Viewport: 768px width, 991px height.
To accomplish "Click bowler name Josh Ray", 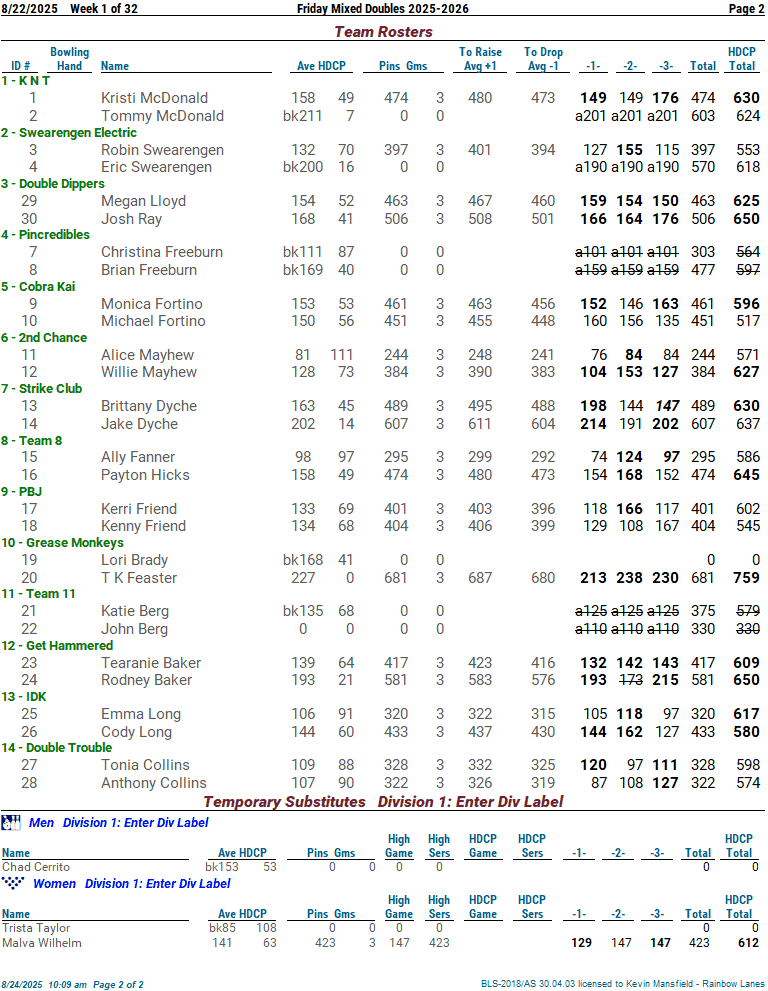I will coord(131,219).
